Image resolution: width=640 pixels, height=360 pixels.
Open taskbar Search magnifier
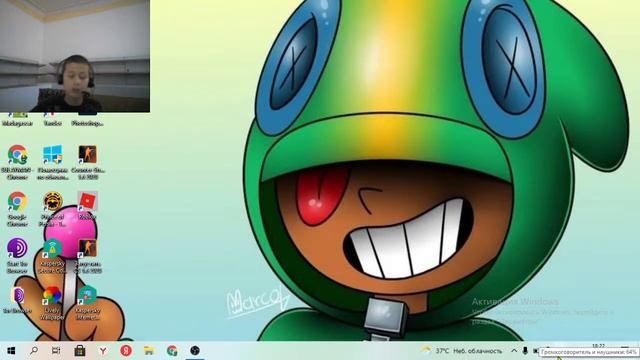pyautogui.click(x=34, y=351)
